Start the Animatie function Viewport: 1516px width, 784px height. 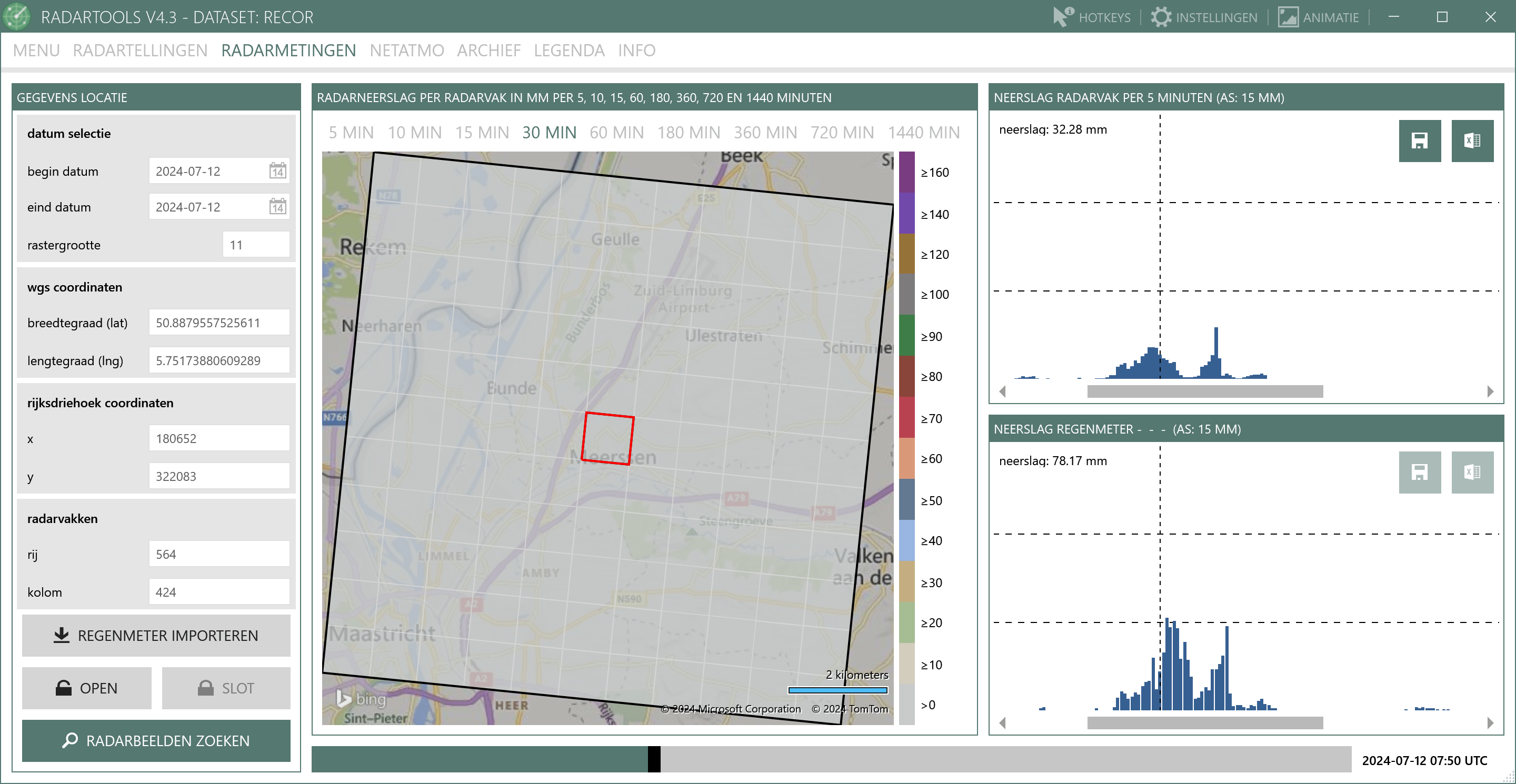(x=1318, y=17)
